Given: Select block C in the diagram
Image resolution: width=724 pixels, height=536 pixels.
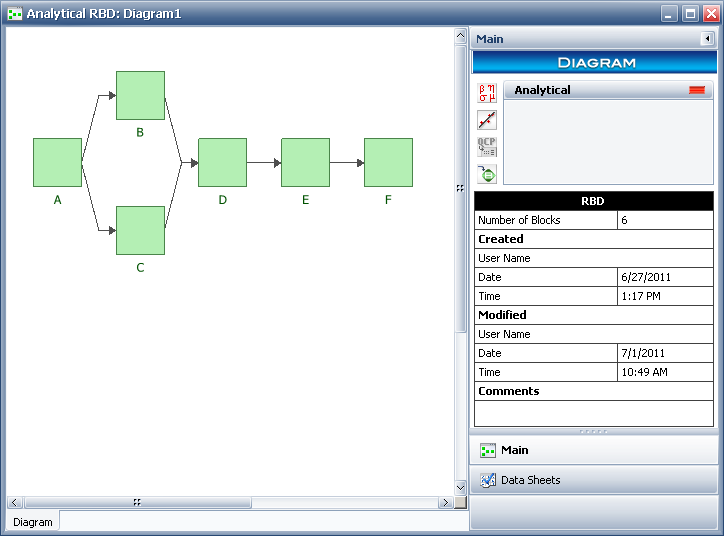Looking at the screenshot, I should click(x=140, y=230).
